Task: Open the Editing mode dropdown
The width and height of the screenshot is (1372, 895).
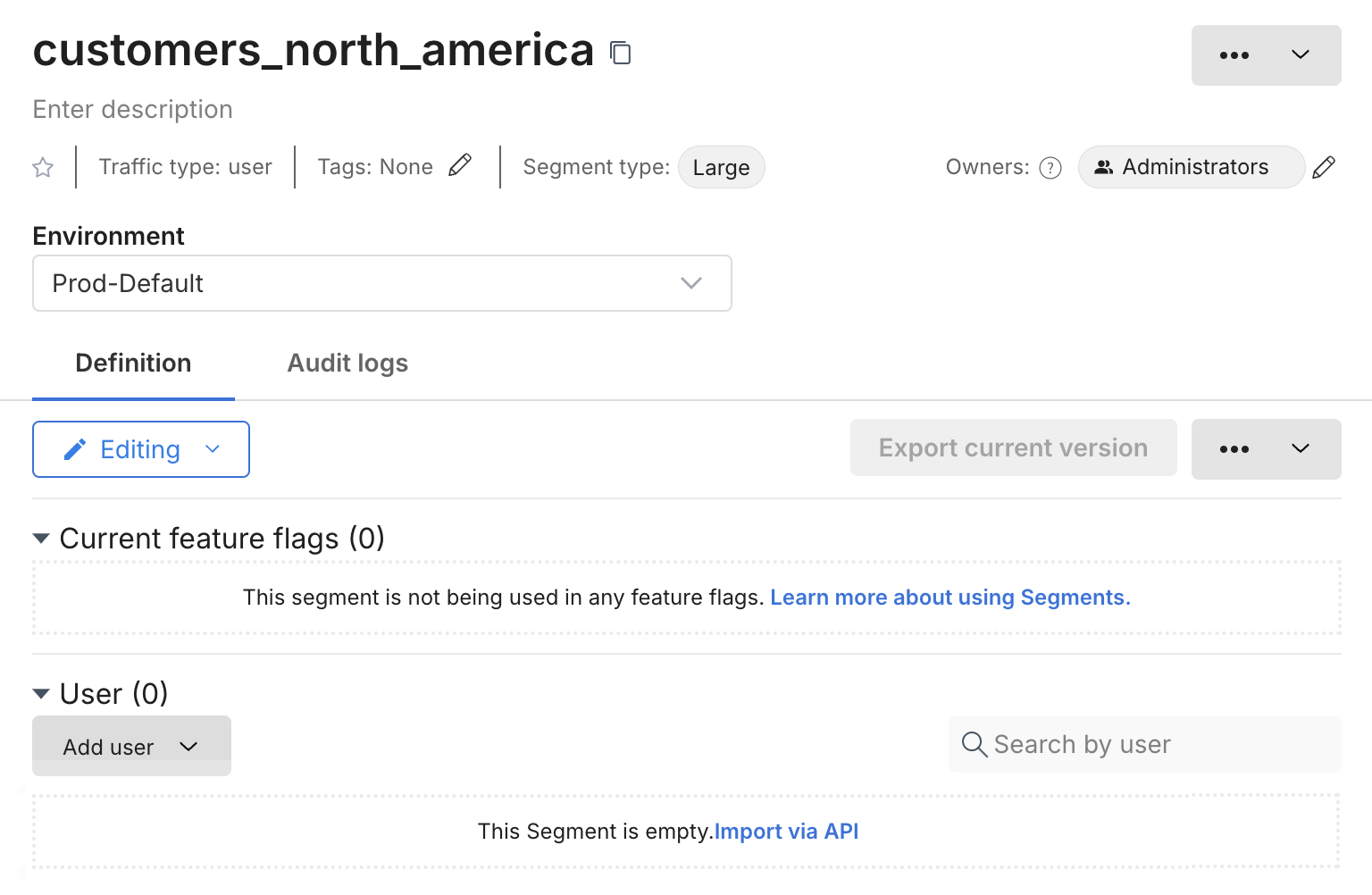Action: 141,449
